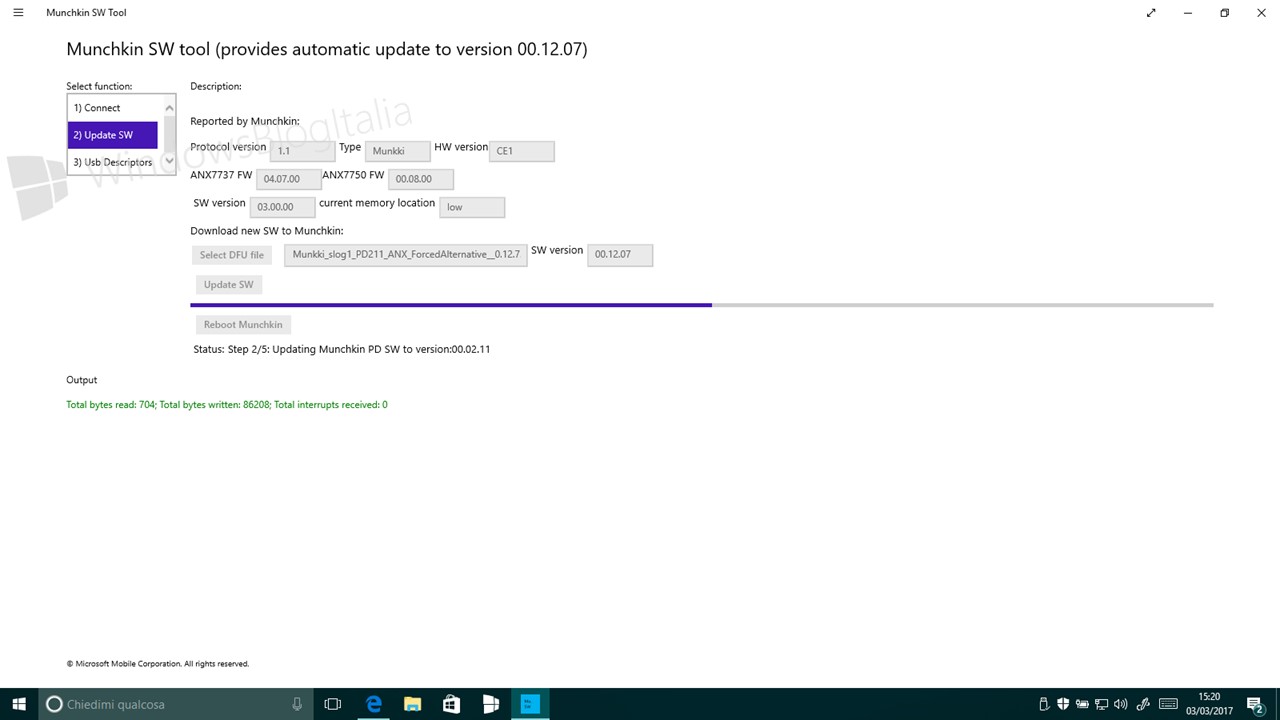Open Windows Ink Workspace pen icon
This screenshot has height=720, width=1280.
tap(1143, 704)
